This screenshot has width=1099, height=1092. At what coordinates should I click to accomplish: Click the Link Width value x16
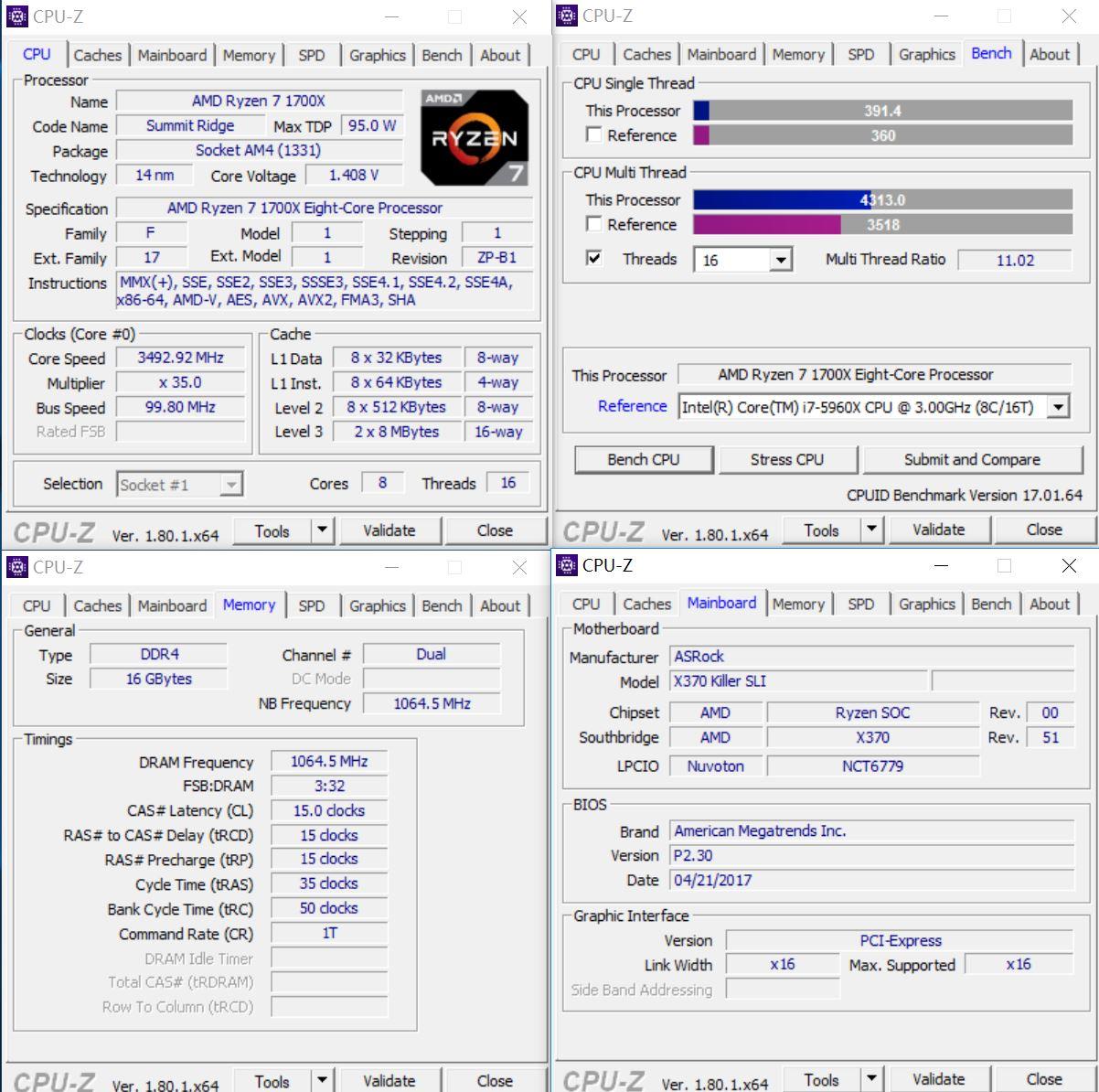click(x=783, y=964)
